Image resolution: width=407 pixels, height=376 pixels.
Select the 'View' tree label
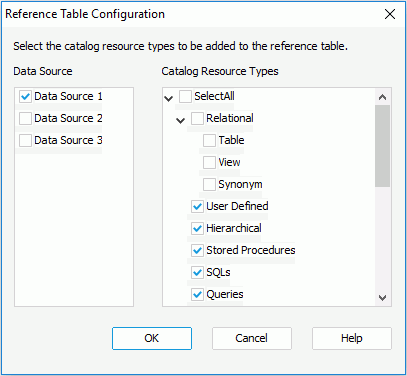click(x=229, y=162)
